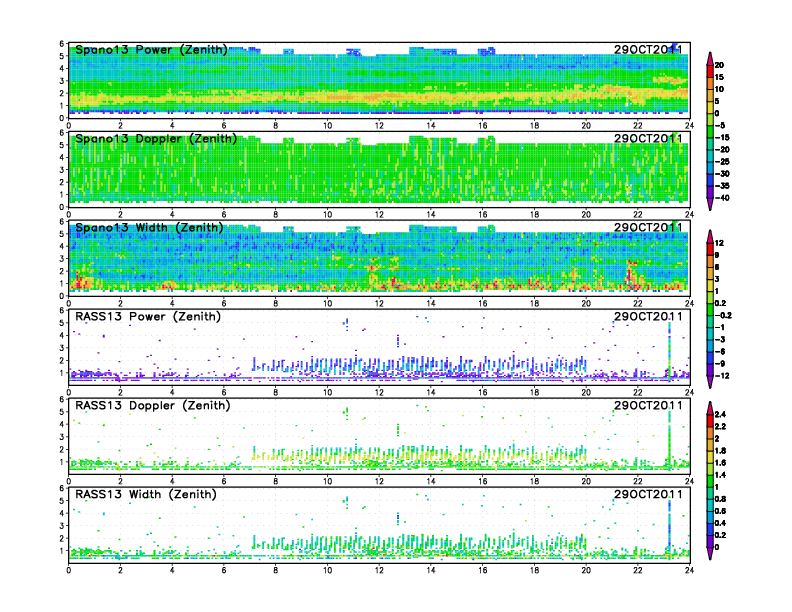Click the '-0.2' label on the middle colorbar
The height and width of the screenshot is (612, 792).
click(x=723, y=316)
